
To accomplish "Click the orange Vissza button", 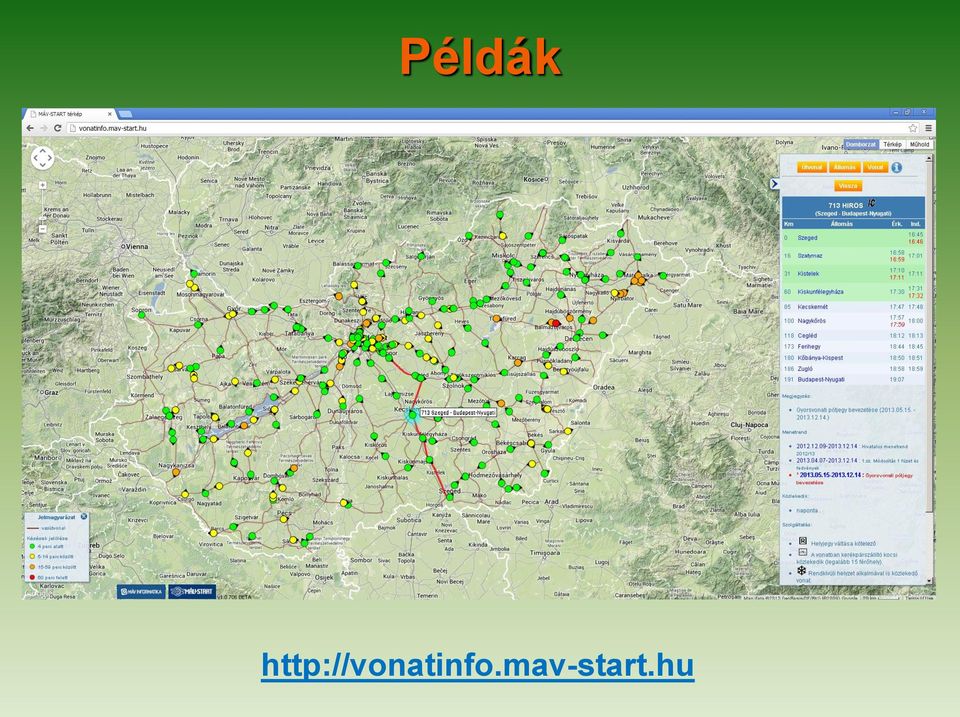I will 848,186.
